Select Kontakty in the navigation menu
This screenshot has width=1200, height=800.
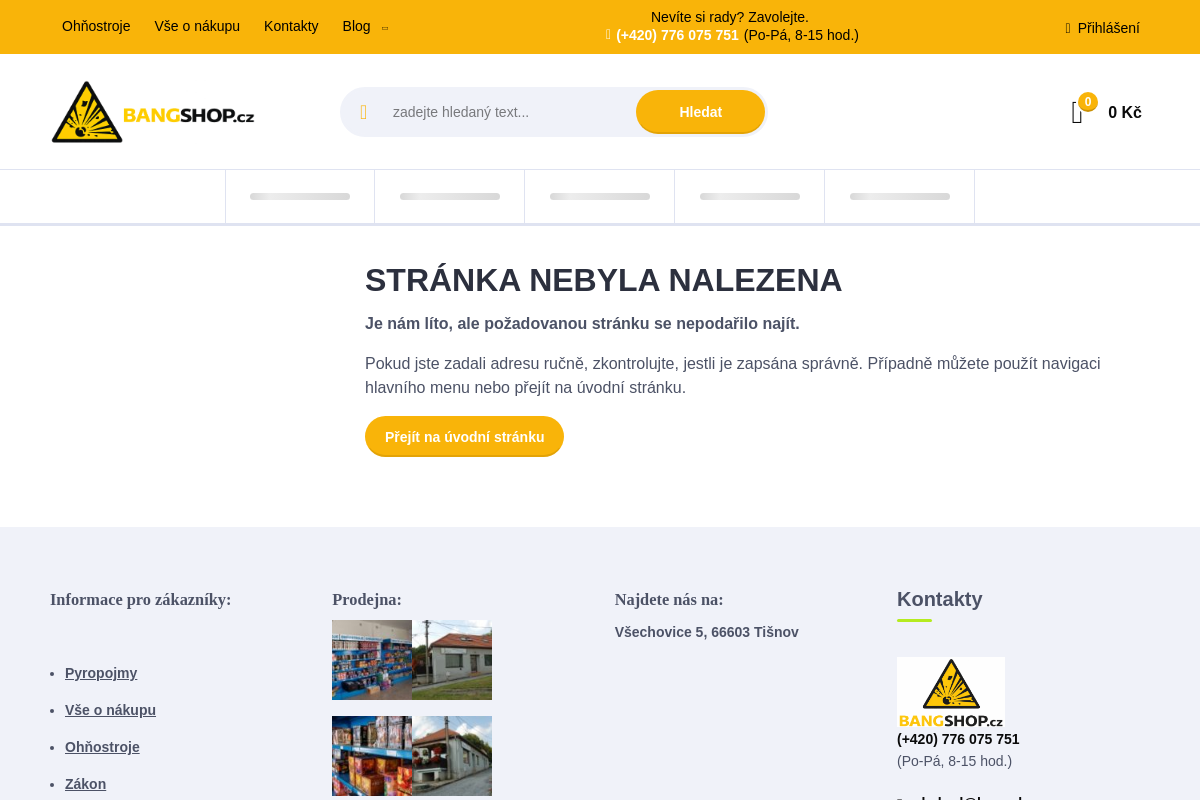291,26
